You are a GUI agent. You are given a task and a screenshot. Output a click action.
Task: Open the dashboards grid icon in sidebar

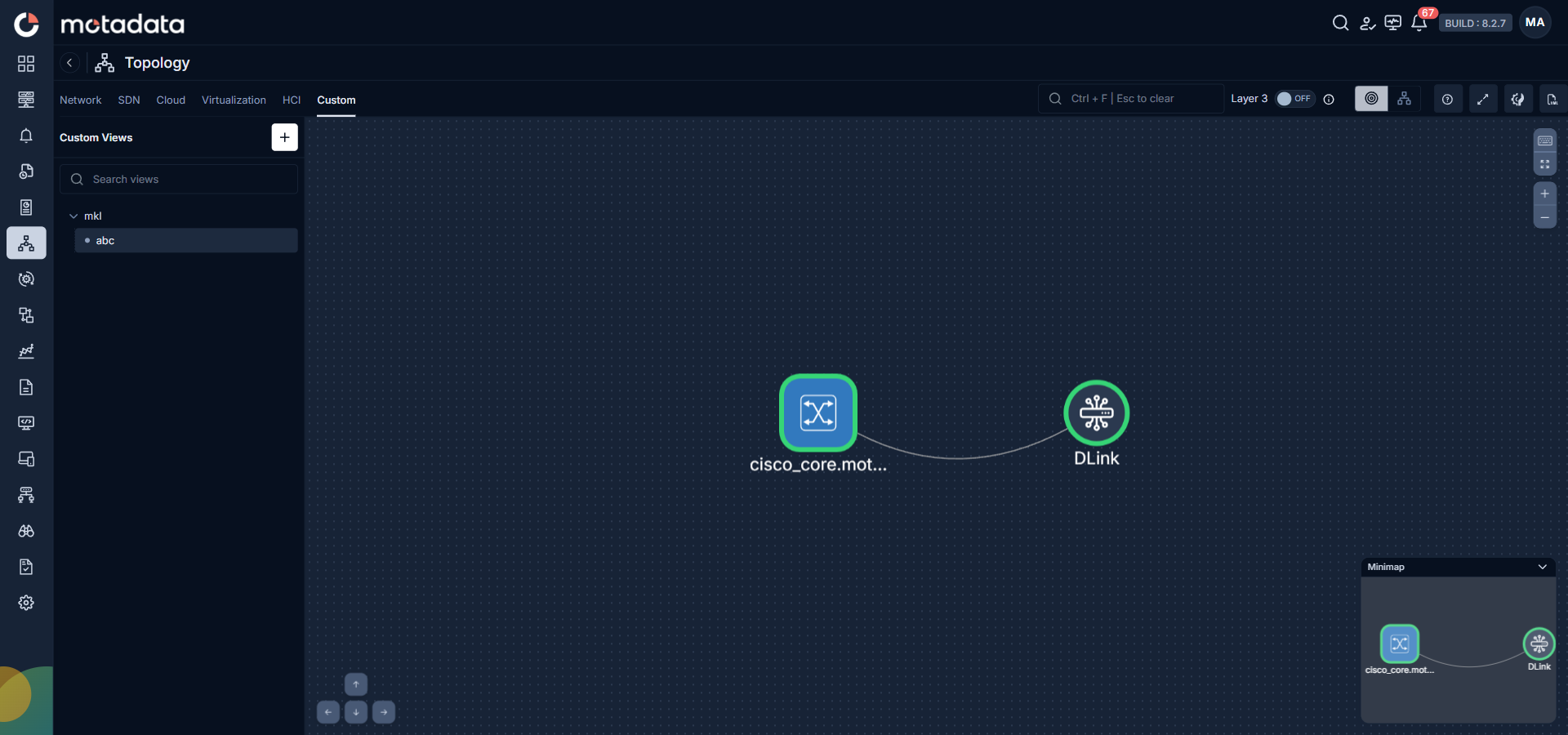(26, 64)
